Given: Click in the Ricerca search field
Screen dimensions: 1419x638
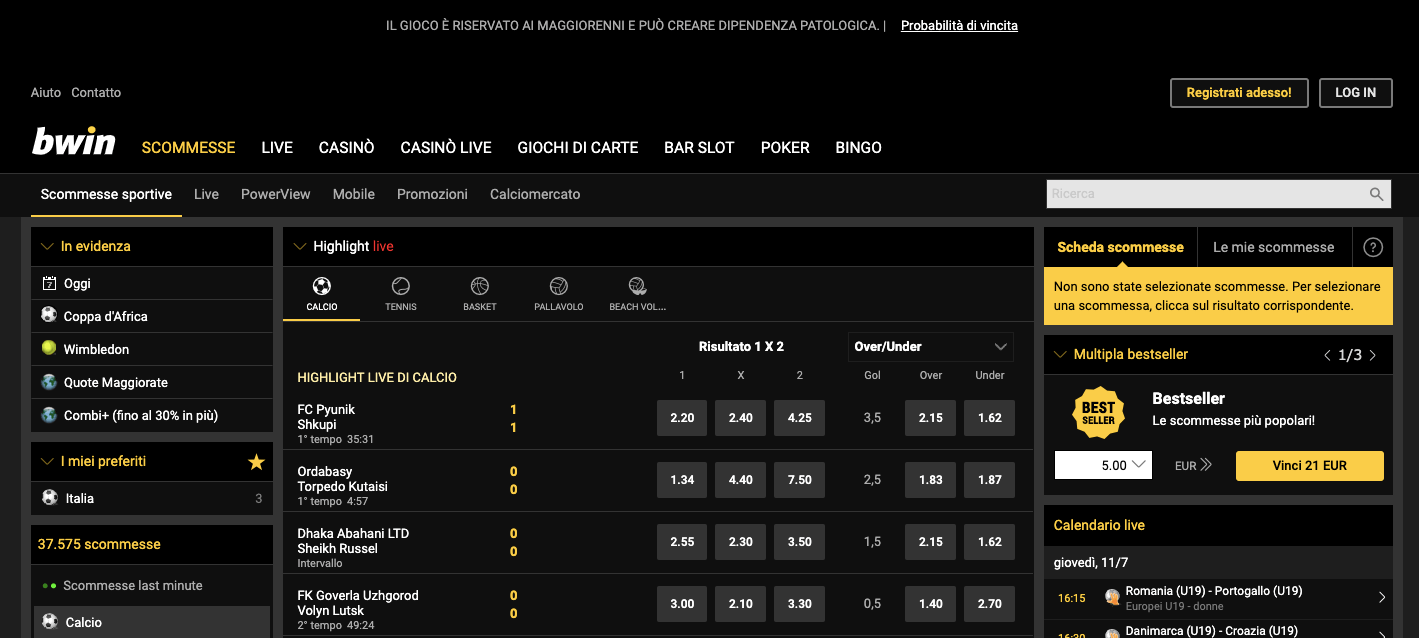Looking at the screenshot, I should coord(1206,194).
